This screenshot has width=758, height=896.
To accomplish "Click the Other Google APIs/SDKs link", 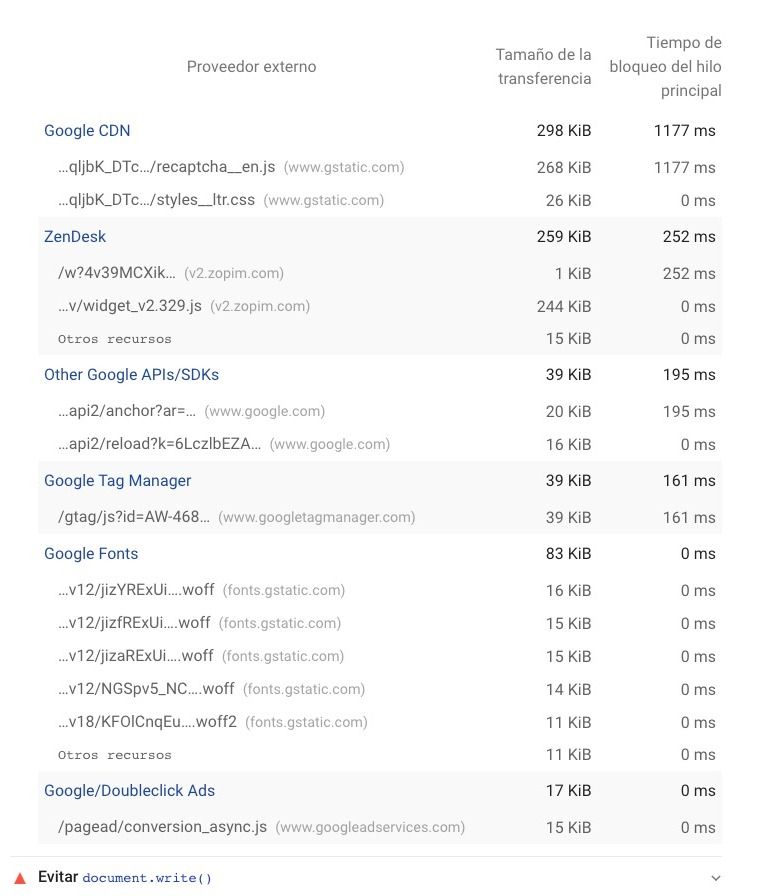I will (x=131, y=375).
